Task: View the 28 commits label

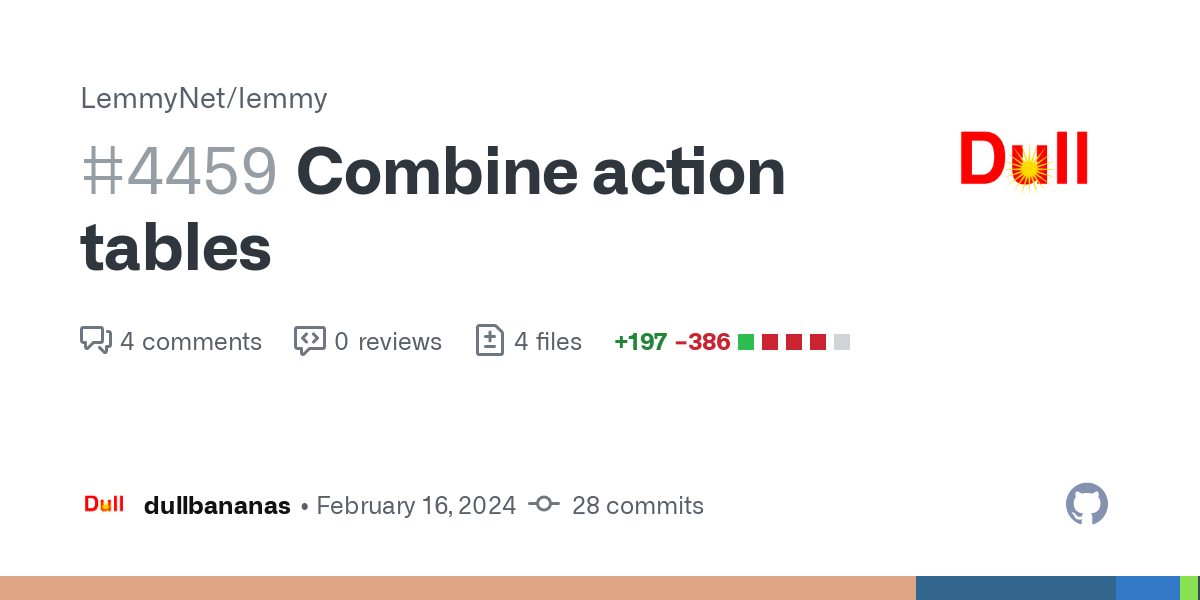Action: 637,506
